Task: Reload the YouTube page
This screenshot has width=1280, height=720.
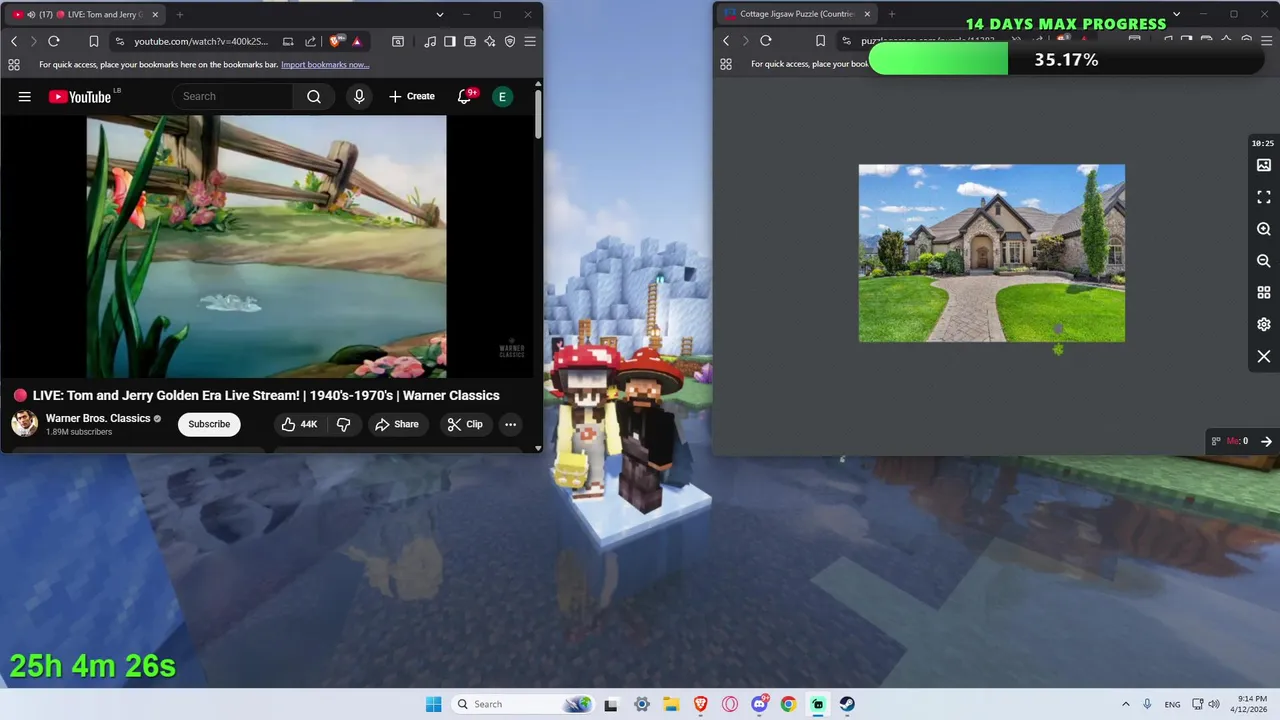Action: (x=54, y=41)
